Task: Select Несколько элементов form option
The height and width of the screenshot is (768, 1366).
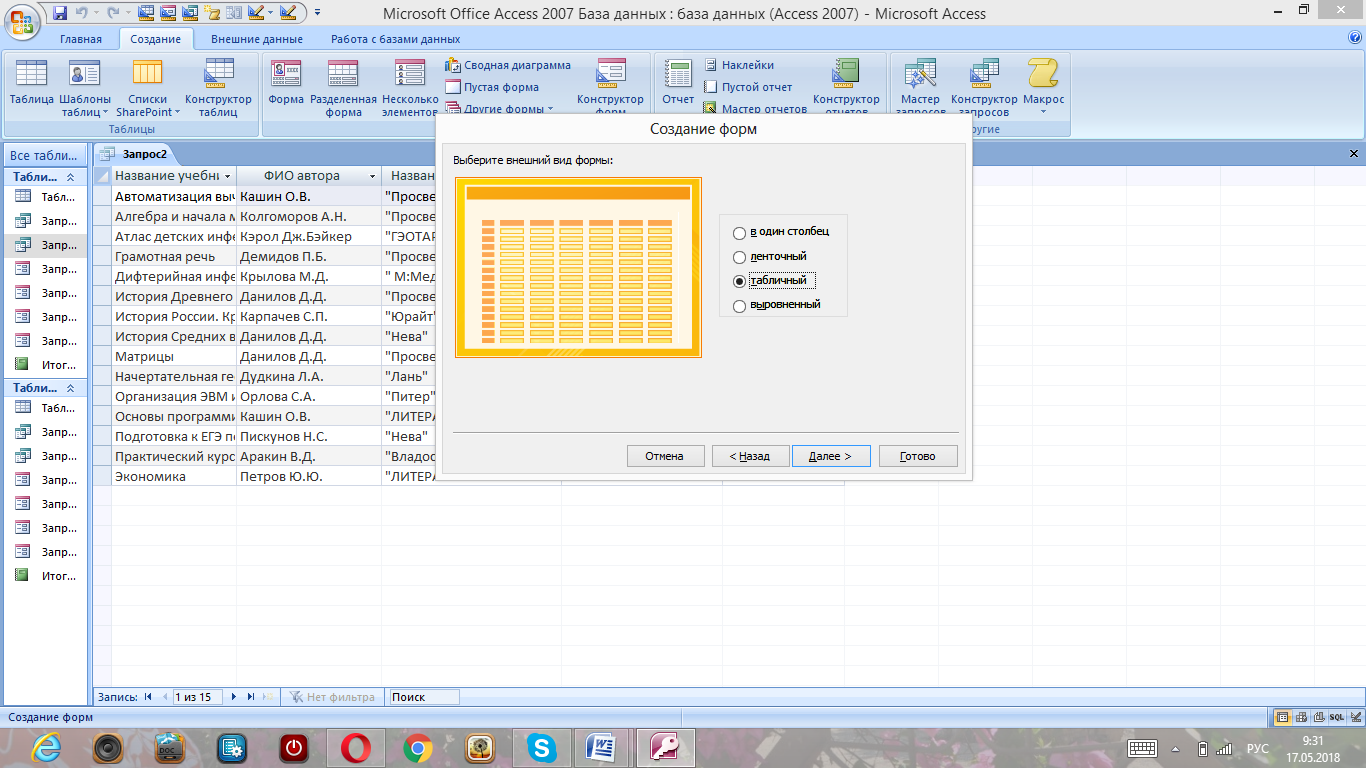Action: coord(409,88)
